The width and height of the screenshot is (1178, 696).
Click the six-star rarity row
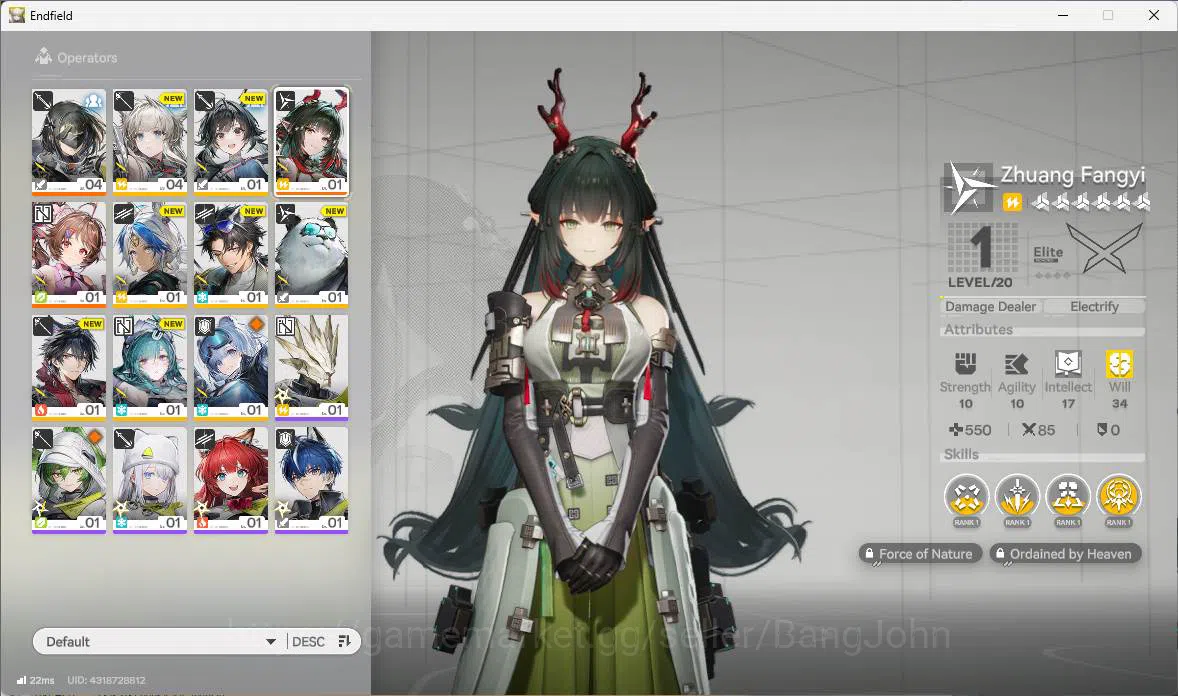1090,202
